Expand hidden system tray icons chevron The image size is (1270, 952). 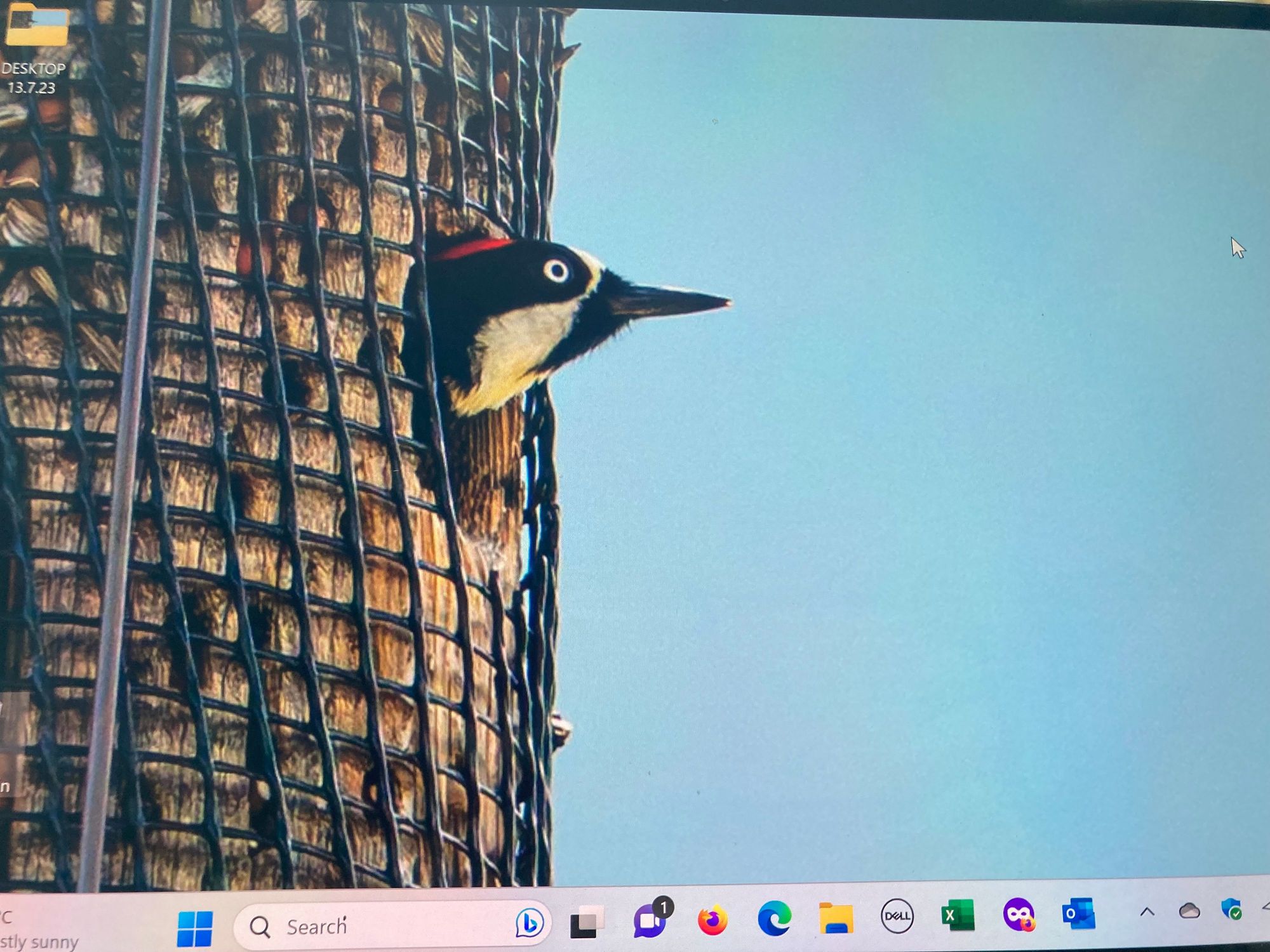1147,912
